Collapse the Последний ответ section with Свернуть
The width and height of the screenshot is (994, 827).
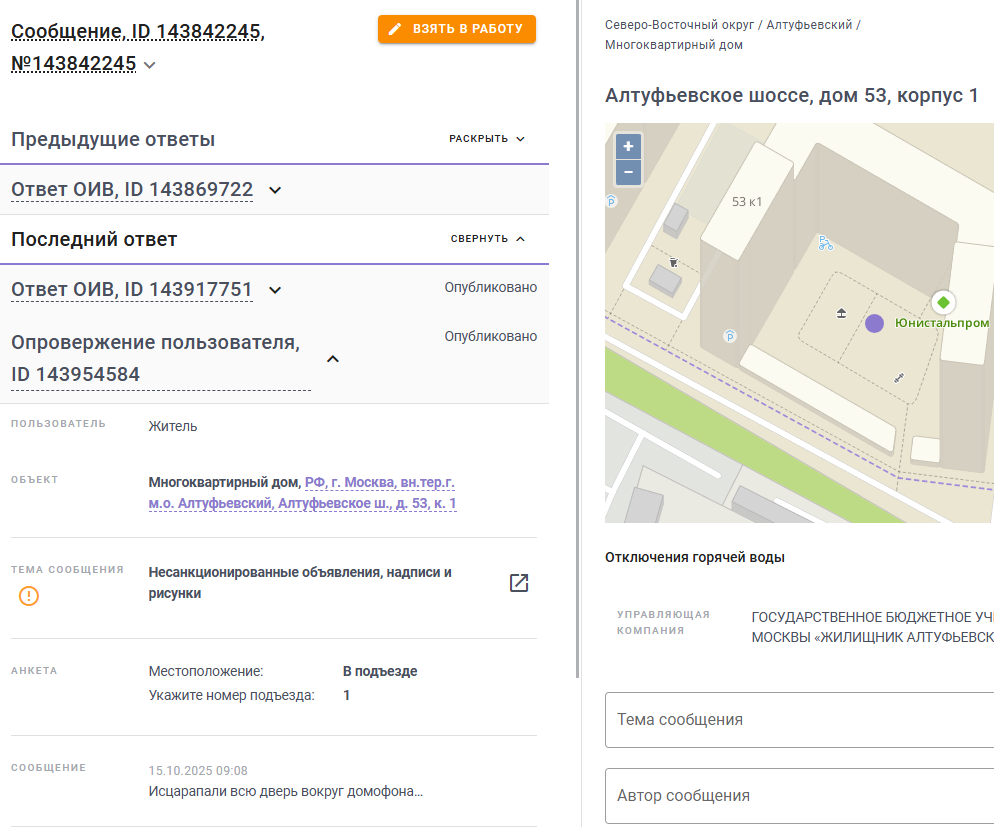click(487, 239)
